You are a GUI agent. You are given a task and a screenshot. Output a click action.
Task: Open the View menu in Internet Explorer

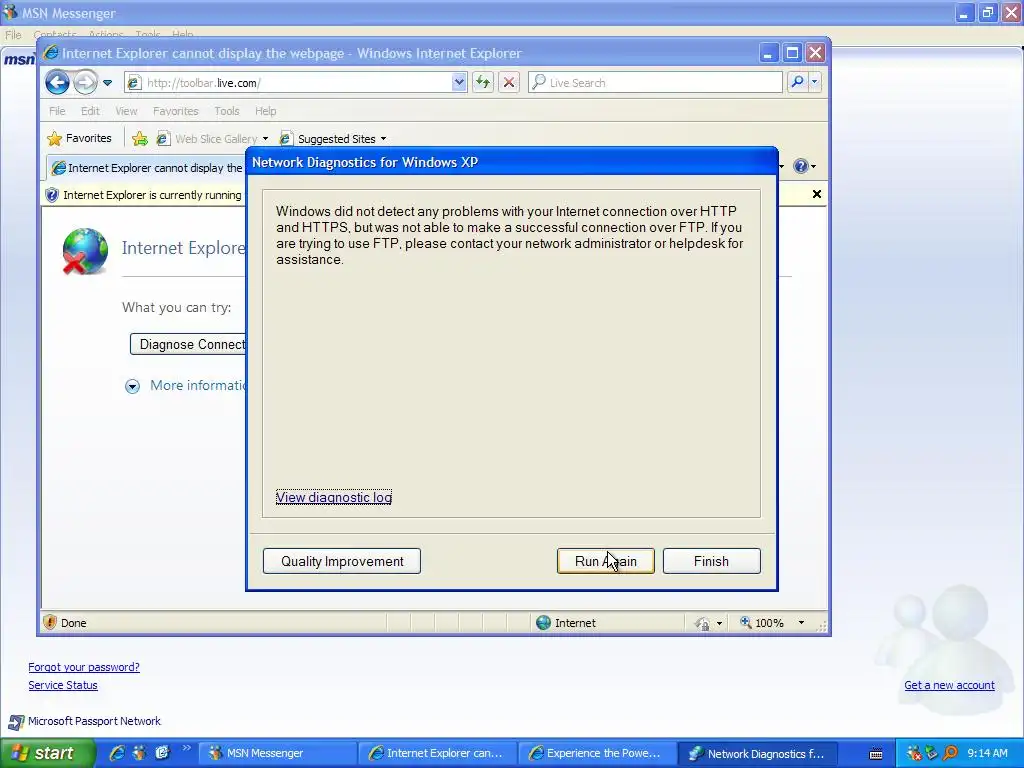126,111
